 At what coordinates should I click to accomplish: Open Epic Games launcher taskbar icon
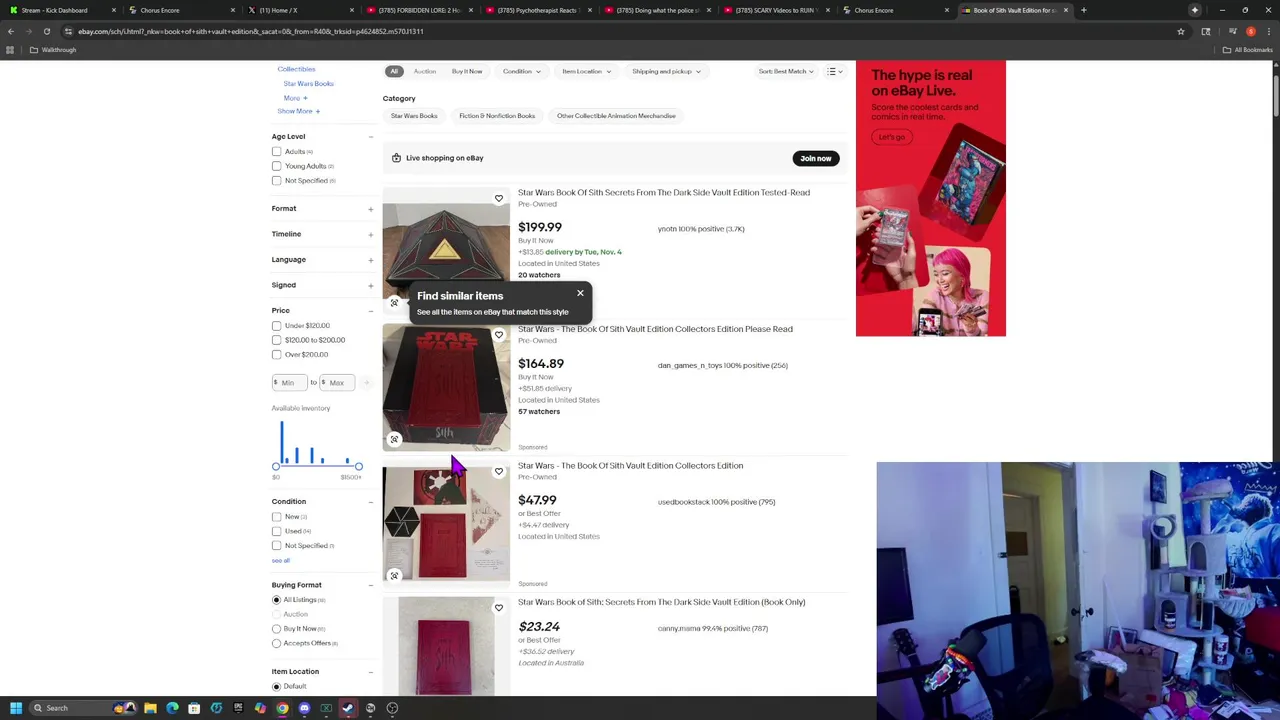(x=238, y=708)
